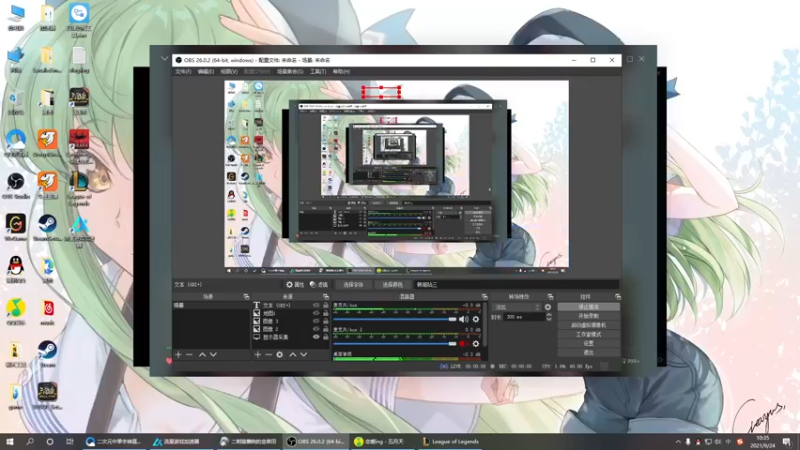Click the 选择字体 select font button
Screen dimensions: 800x450
(x=353, y=285)
